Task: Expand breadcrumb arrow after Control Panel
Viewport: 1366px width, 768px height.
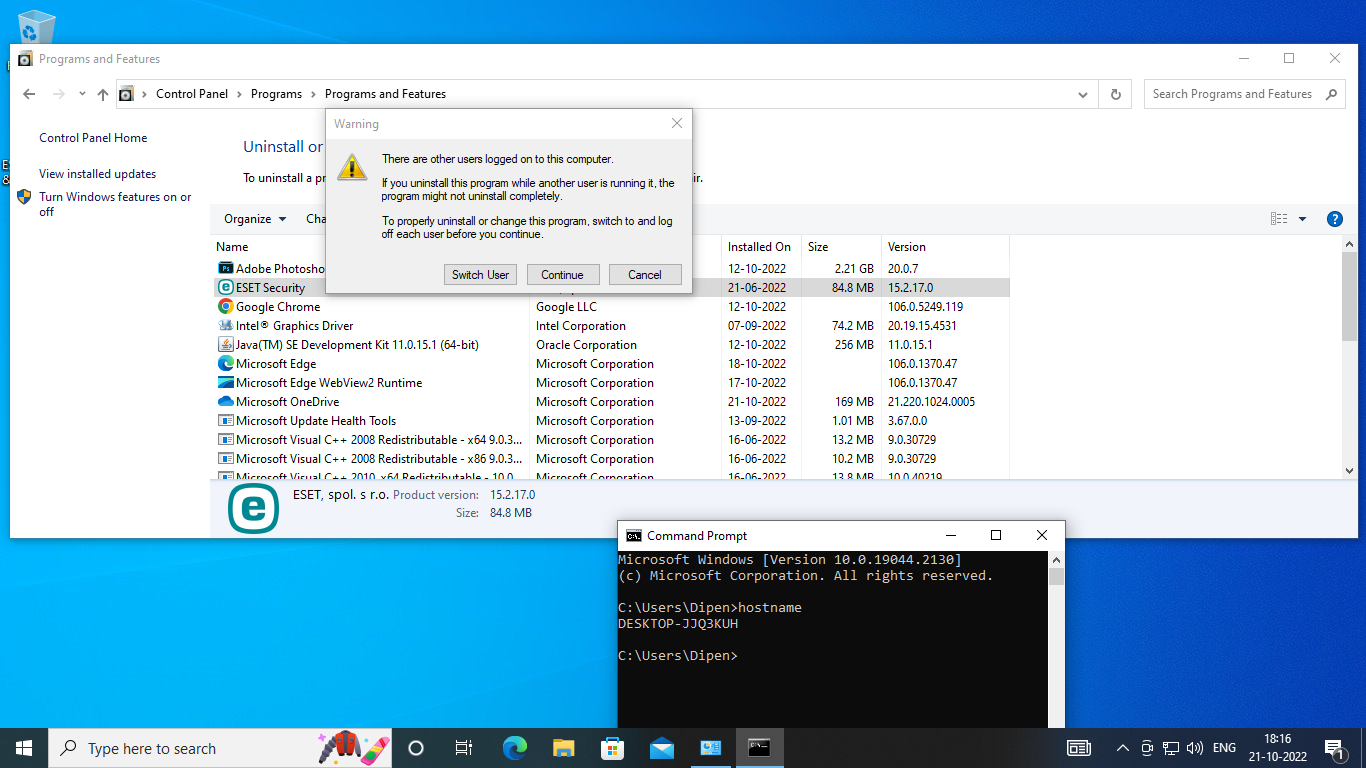Action: pos(240,94)
